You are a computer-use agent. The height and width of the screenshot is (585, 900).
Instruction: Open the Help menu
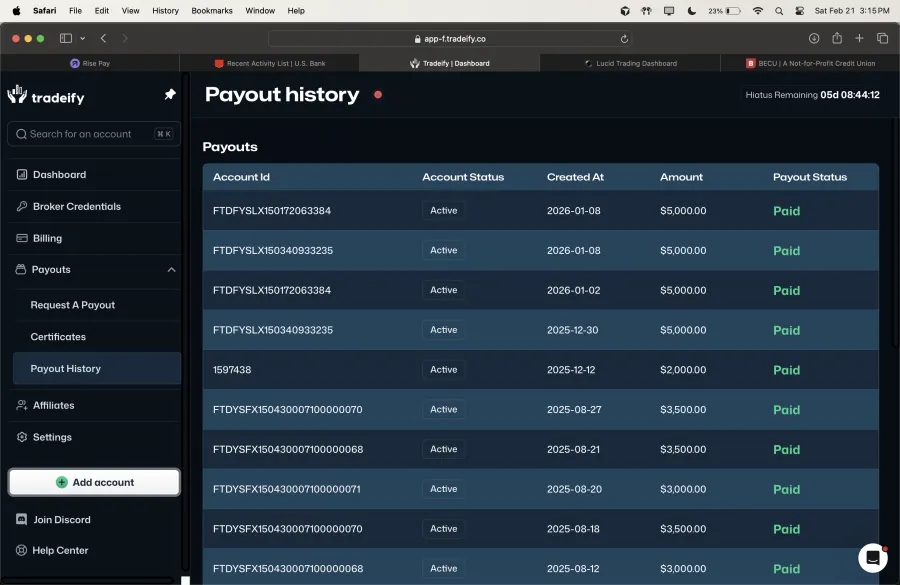coord(296,10)
